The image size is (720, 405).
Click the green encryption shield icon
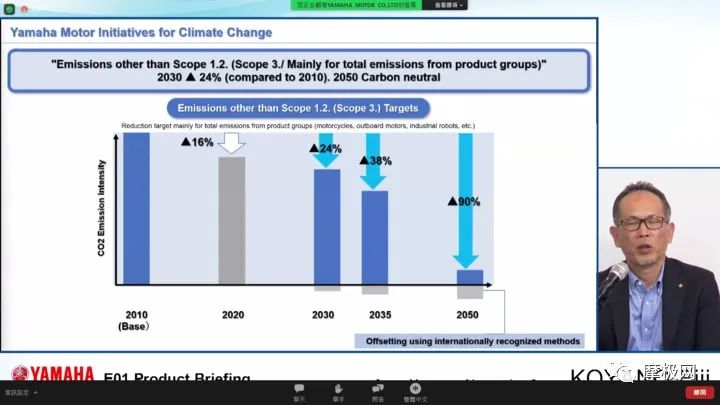point(9,9)
